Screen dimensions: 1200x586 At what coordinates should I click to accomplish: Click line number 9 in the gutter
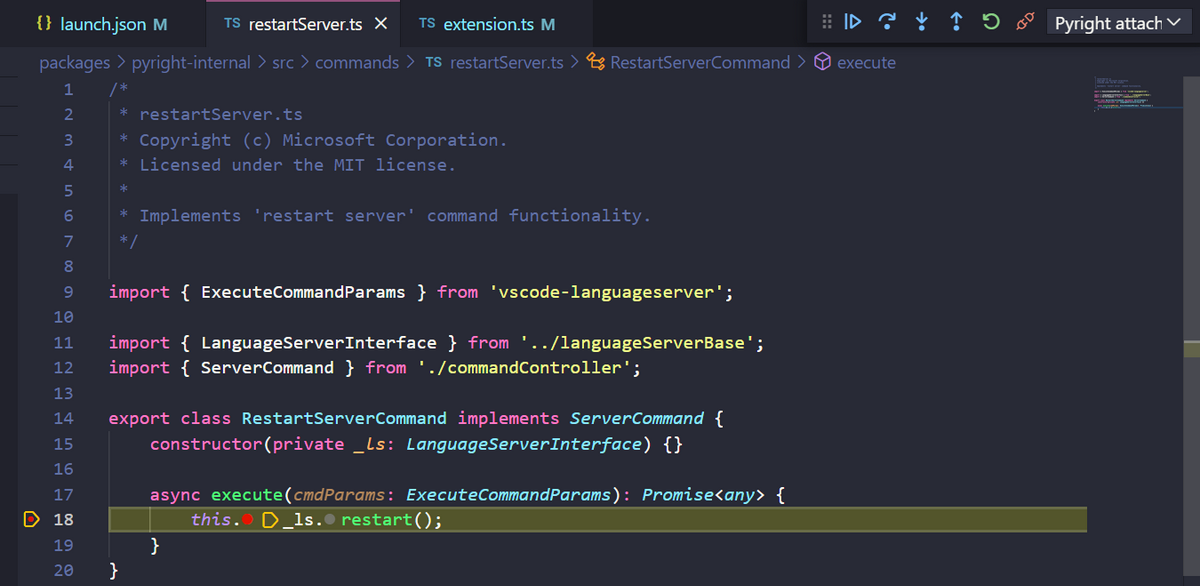point(68,292)
